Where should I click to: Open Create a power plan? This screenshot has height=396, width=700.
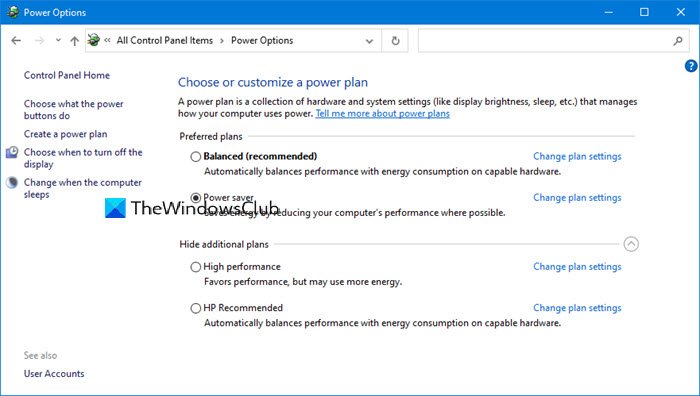66,134
